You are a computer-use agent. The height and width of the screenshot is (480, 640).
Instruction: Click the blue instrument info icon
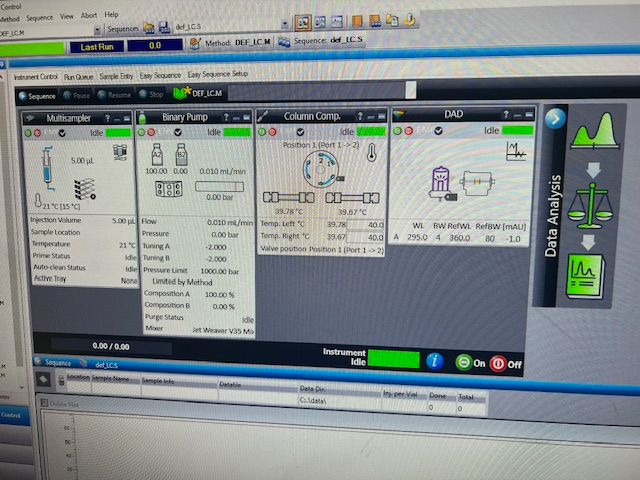[x=435, y=361]
